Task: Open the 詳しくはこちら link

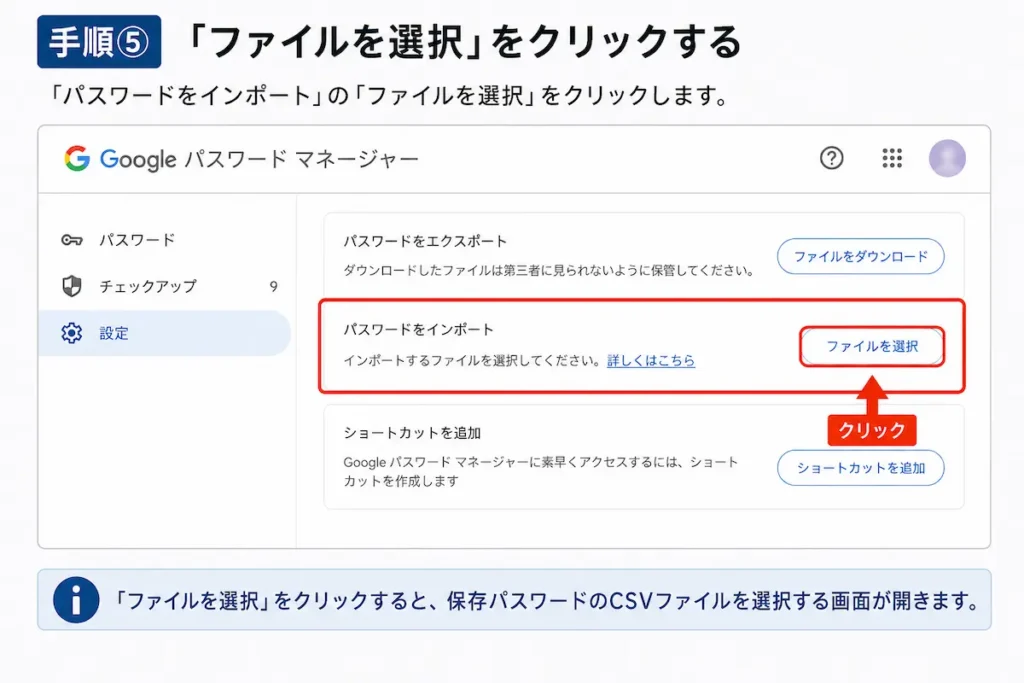Action: tap(651, 360)
